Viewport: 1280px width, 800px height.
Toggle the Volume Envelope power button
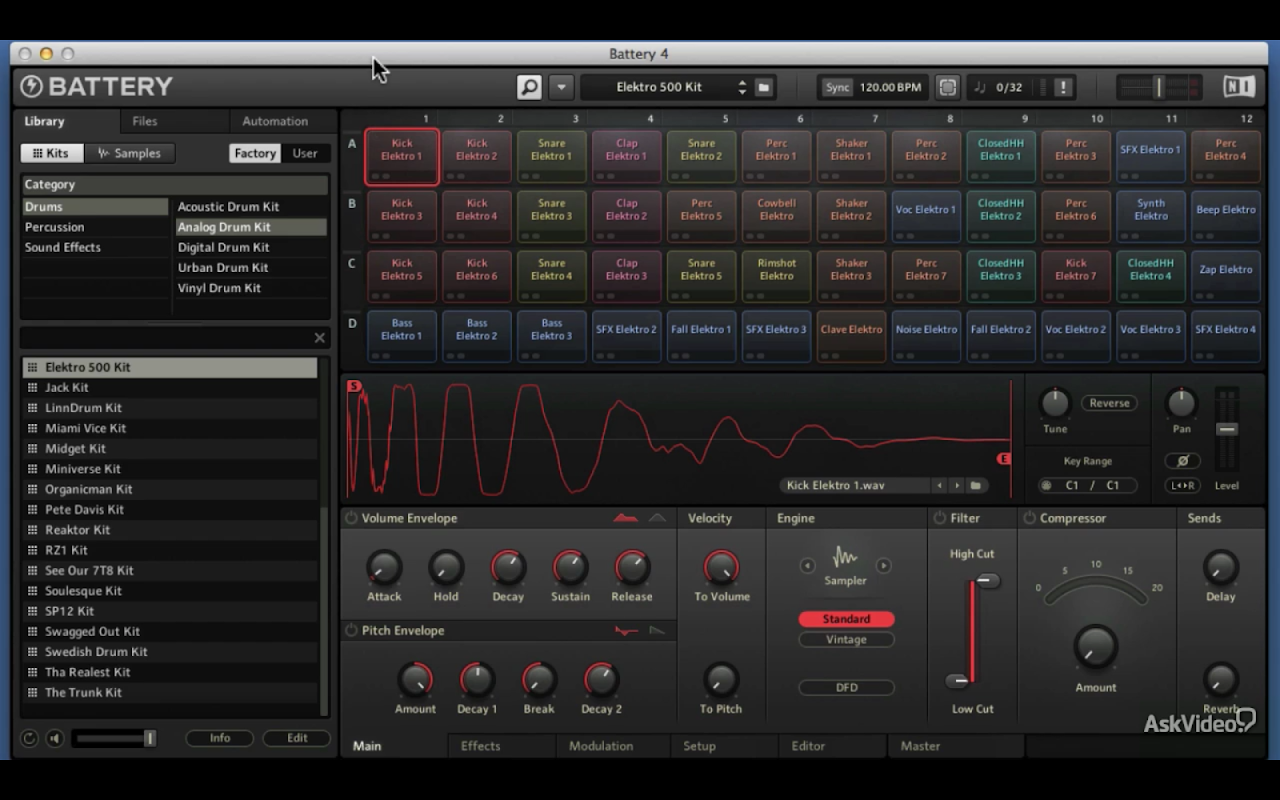[x=351, y=518]
